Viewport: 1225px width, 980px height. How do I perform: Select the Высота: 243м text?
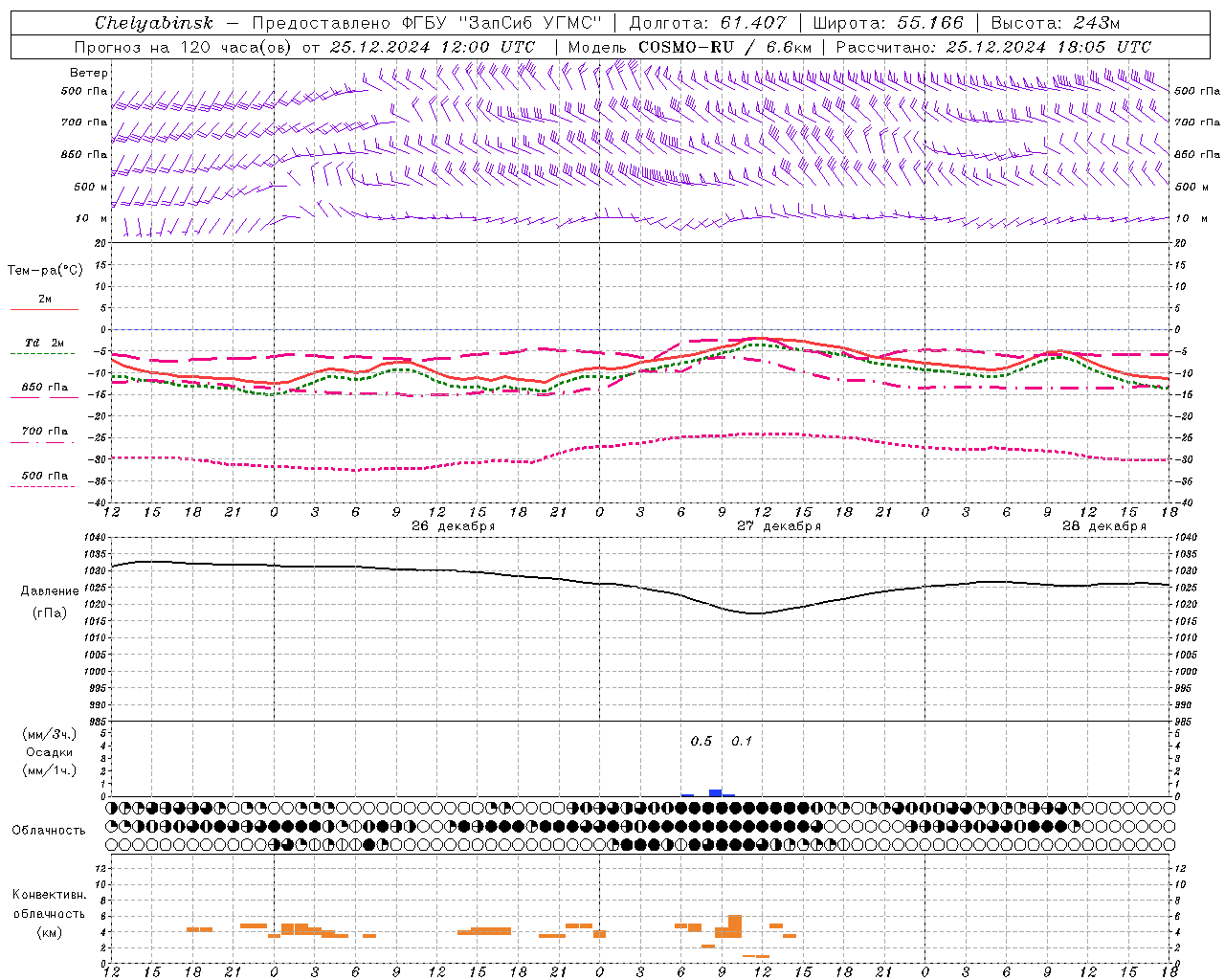pos(1055,23)
